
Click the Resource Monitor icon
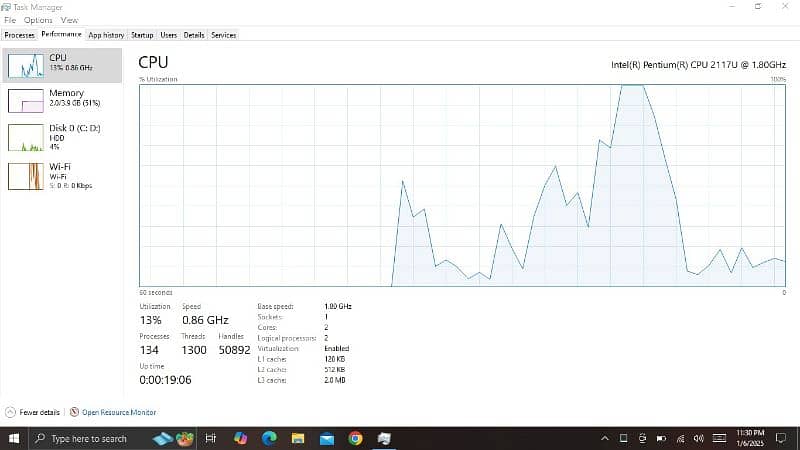coord(74,412)
